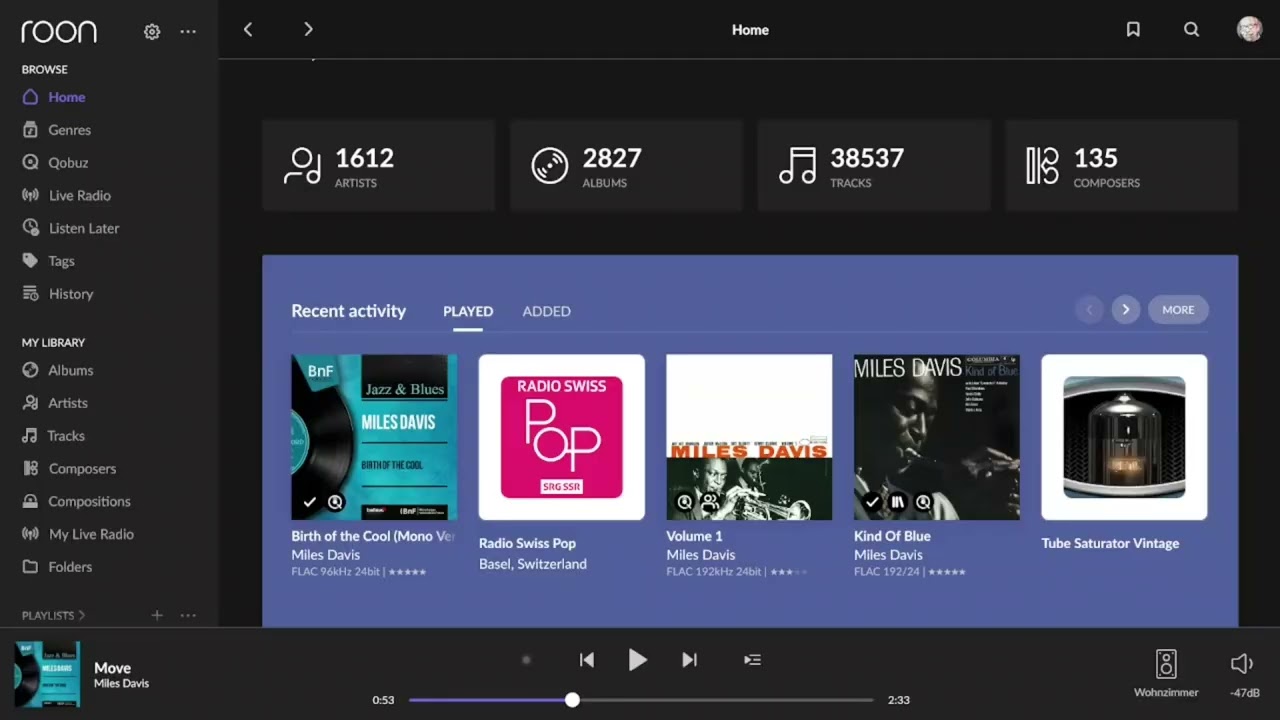Skip to previous track
The width and height of the screenshot is (1280, 720).
click(587, 660)
